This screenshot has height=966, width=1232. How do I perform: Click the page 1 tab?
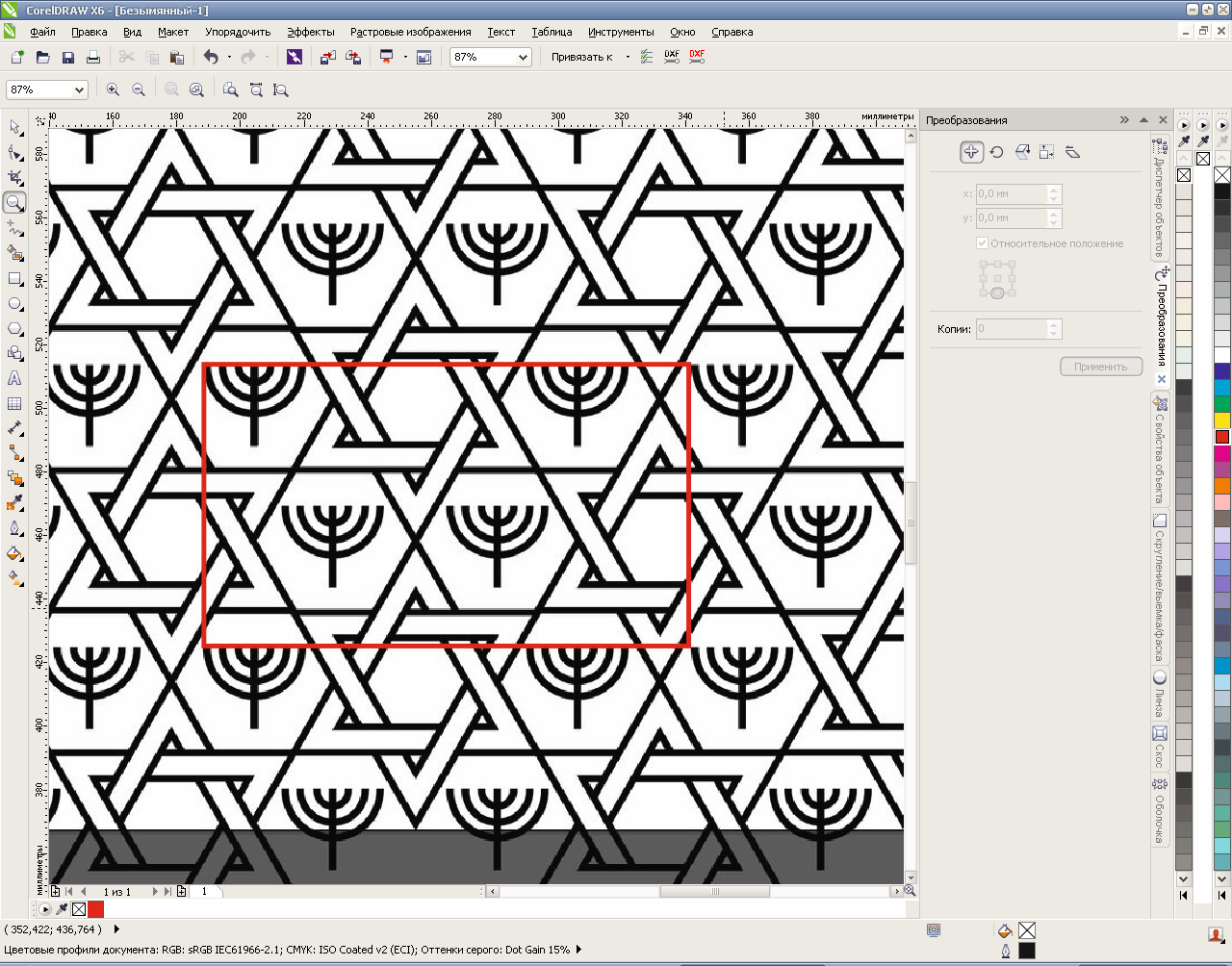pyautogui.click(x=204, y=892)
